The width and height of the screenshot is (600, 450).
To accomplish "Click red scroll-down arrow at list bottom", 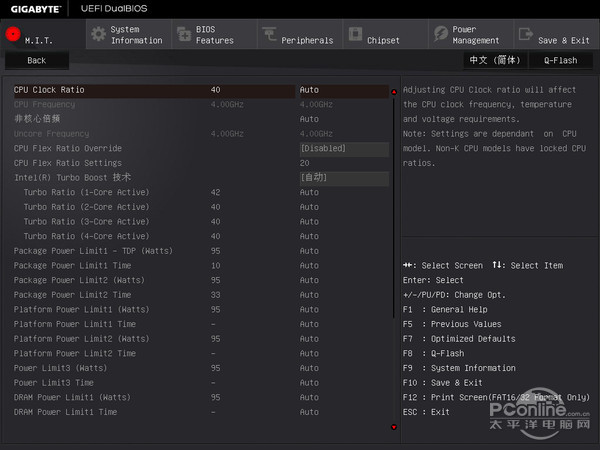I will [x=394, y=426].
